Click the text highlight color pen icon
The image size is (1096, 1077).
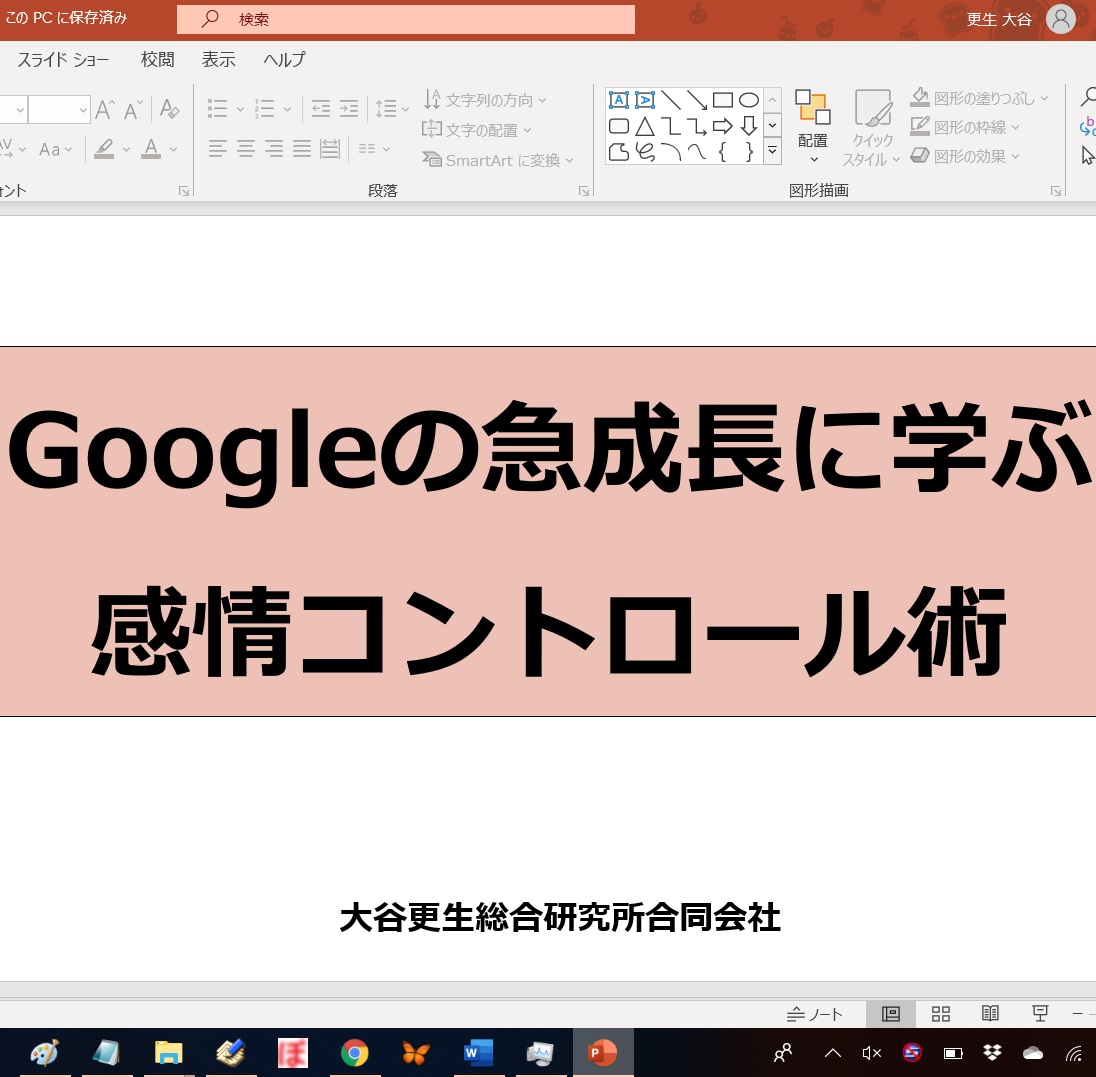tap(104, 149)
